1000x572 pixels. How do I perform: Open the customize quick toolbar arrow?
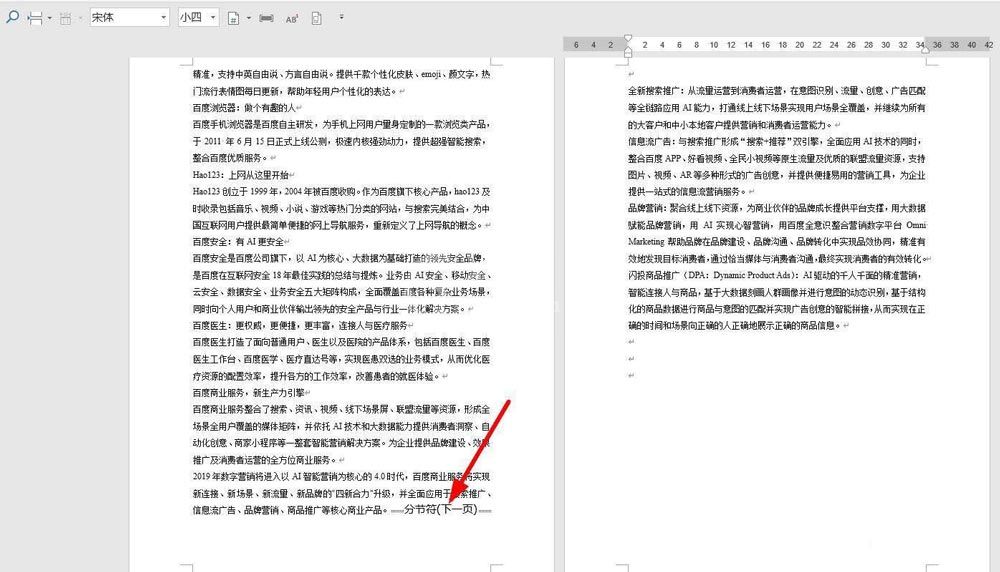(341, 17)
